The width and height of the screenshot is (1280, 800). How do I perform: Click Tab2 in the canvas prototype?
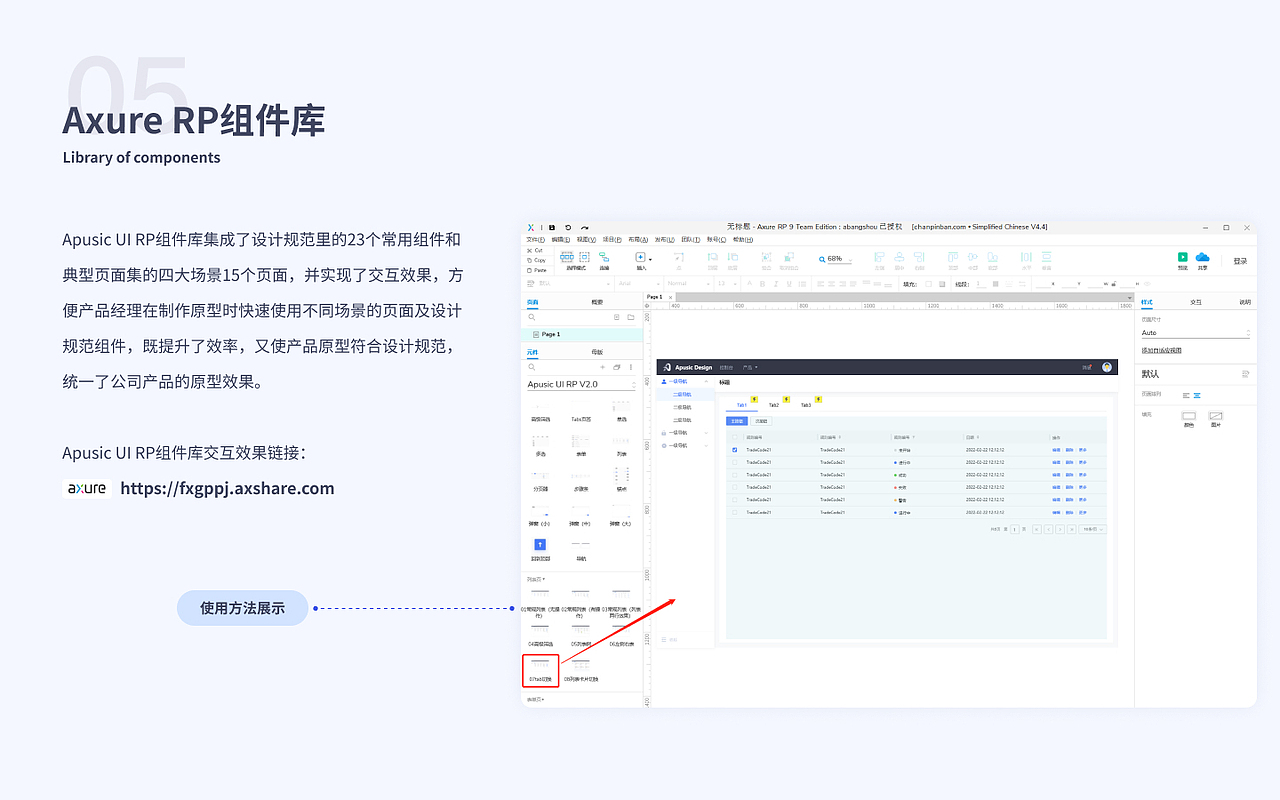click(774, 405)
